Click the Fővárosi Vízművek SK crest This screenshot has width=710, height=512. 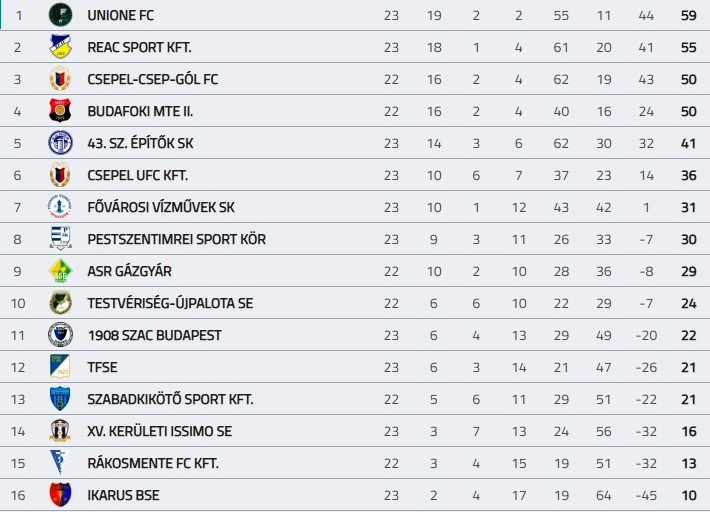(60, 207)
